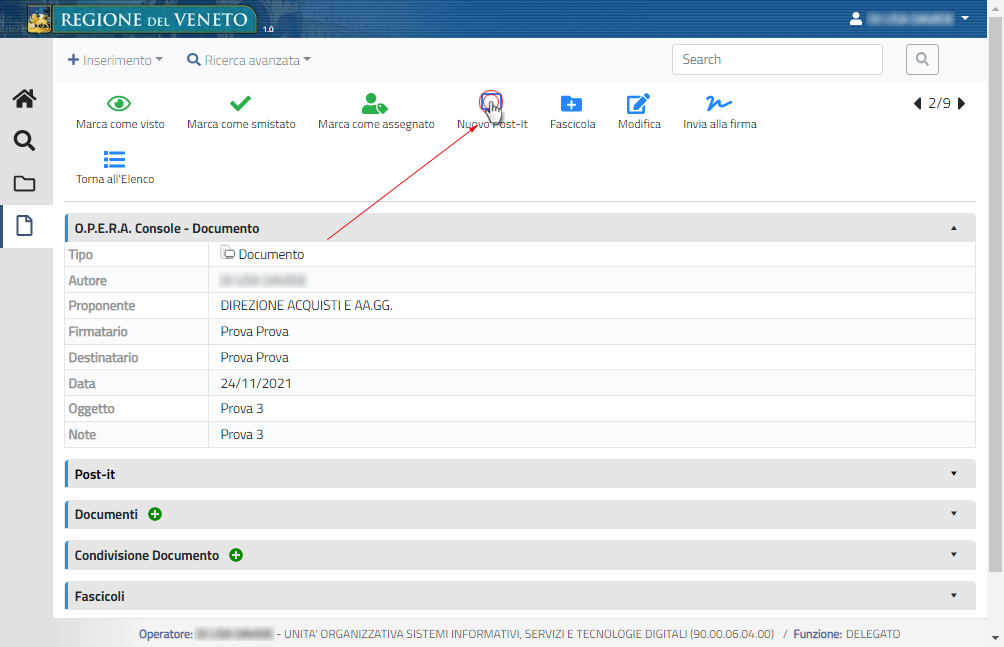The height and width of the screenshot is (647, 1004).
Task: Return via Torna all'Elenco list icon
Action: tap(115, 159)
